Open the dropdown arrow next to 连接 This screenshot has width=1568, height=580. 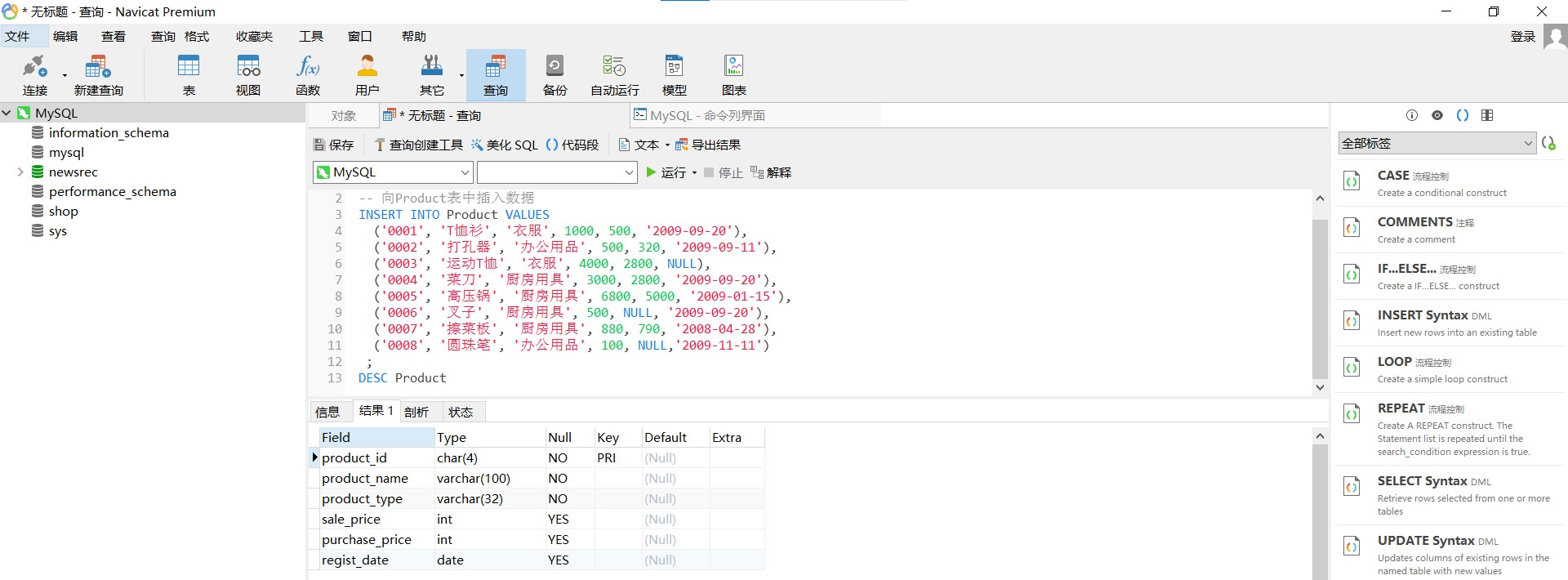tap(65, 76)
